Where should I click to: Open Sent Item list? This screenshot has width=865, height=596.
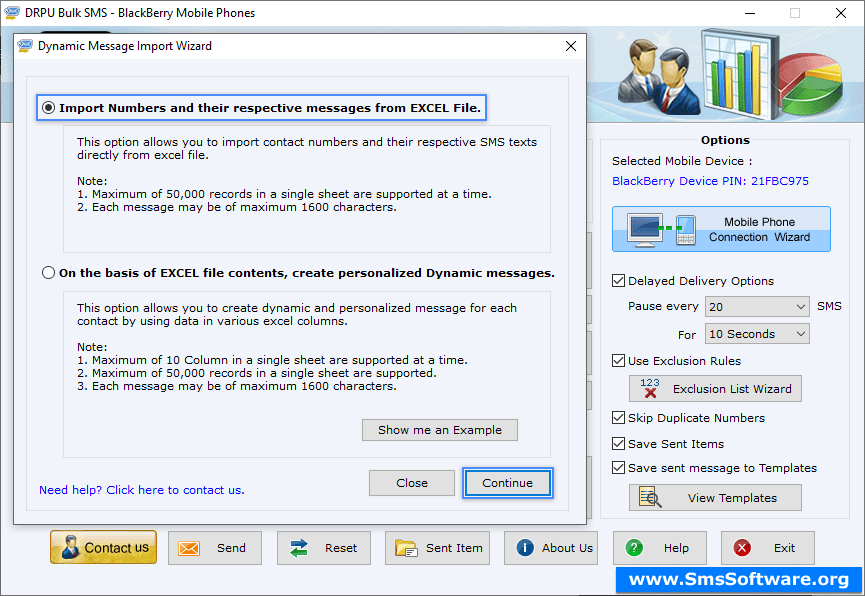click(437, 548)
